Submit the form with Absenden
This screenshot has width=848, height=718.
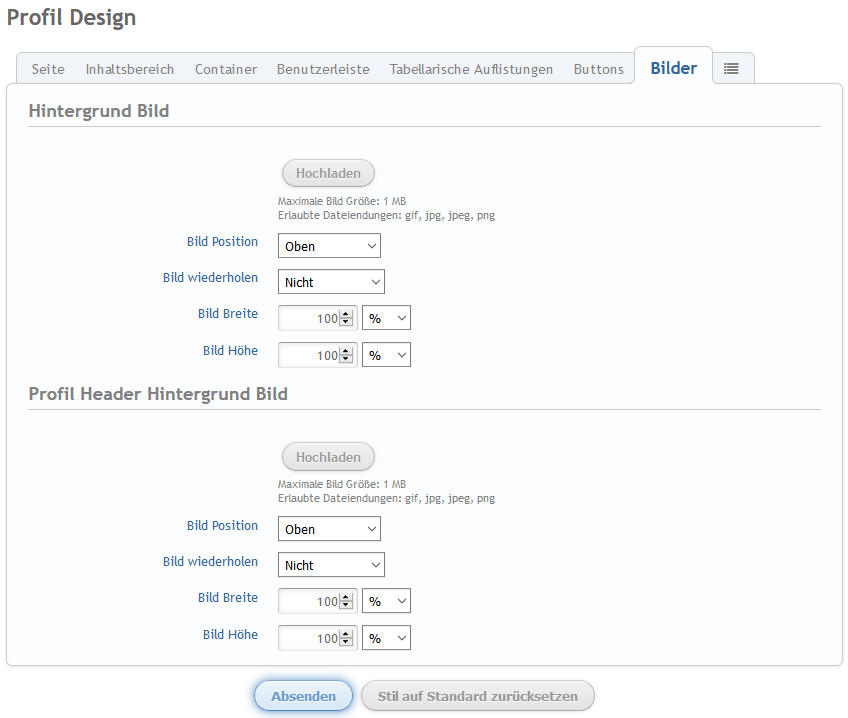[303, 696]
